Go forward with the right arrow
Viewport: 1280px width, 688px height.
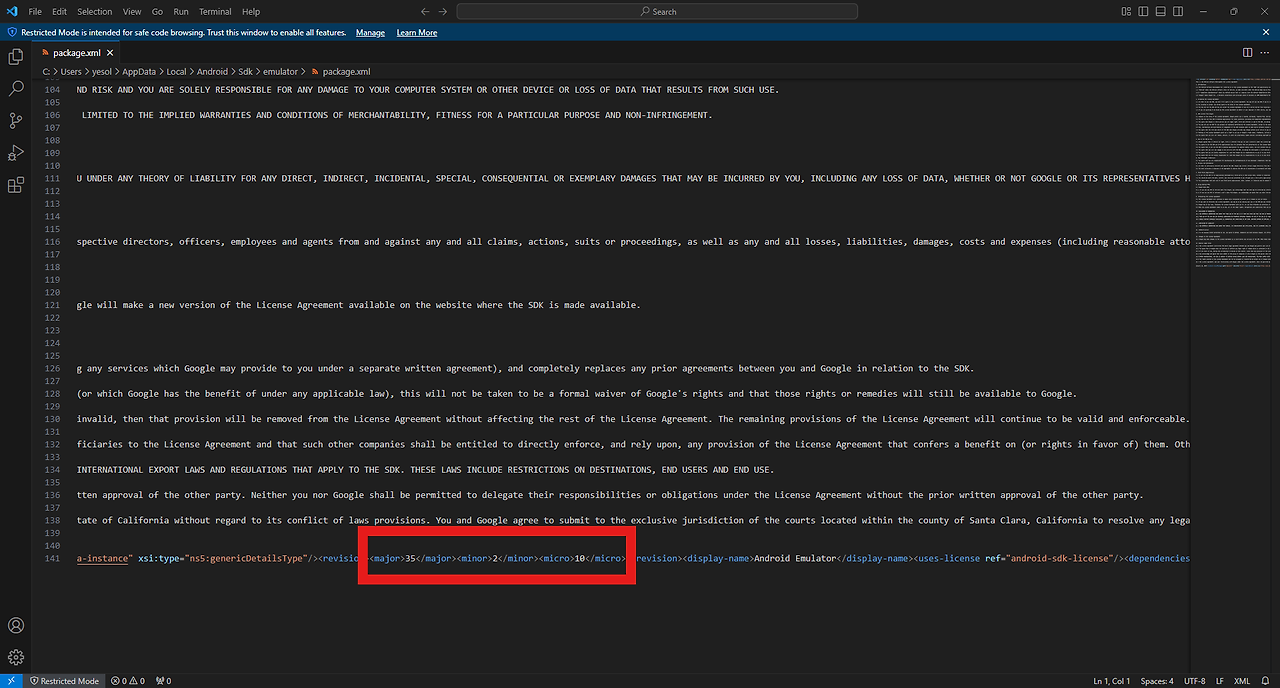(443, 11)
